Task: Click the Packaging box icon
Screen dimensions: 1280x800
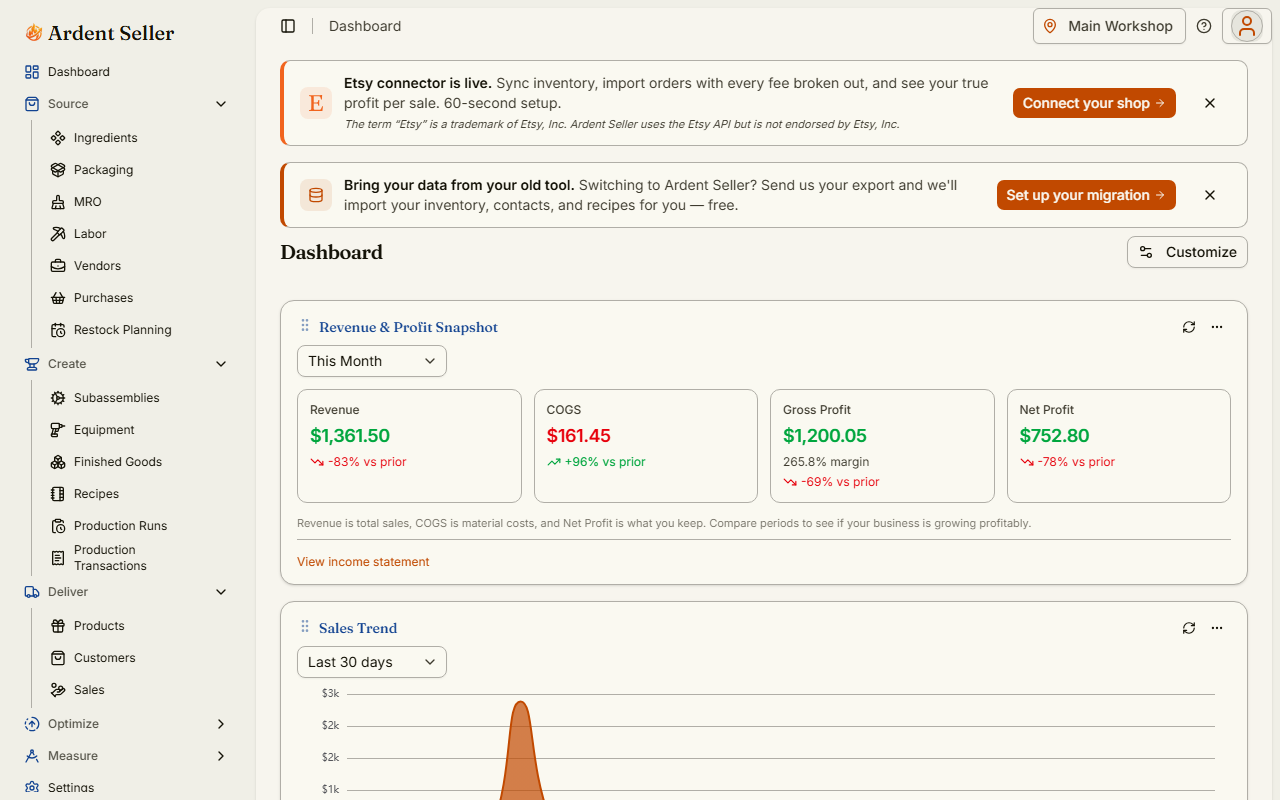Action: coord(58,170)
